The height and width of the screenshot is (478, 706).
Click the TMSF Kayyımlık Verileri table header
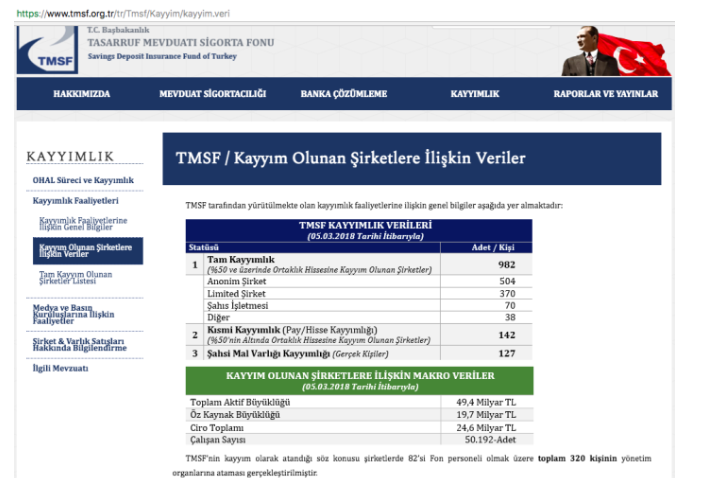click(359, 230)
